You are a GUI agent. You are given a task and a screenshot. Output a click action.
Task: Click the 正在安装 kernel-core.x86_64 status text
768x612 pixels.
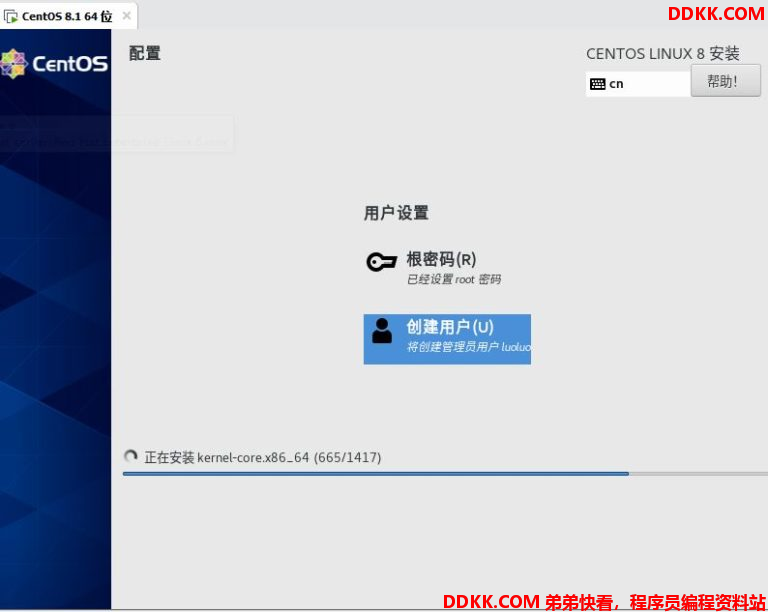tap(263, 457)
